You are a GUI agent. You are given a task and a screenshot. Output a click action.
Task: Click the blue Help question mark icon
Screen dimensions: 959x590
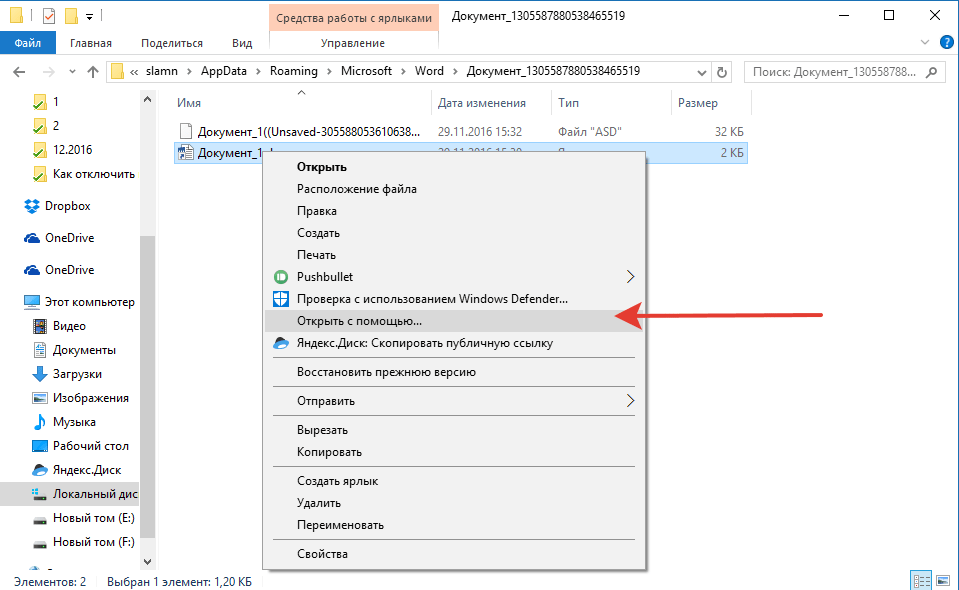pyautogui.click(x=946, y=43)
